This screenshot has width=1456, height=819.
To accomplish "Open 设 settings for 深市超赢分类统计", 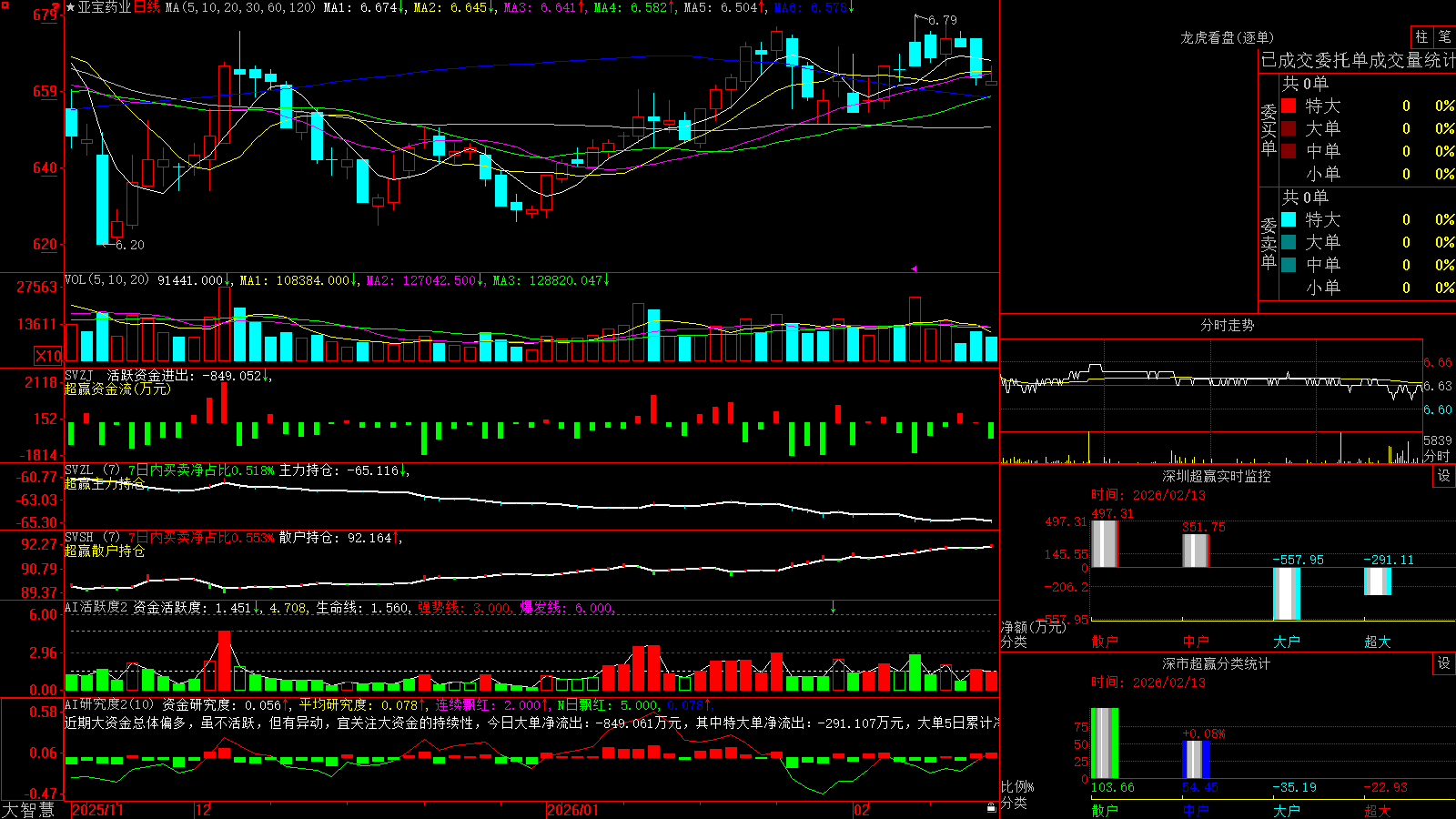I will (1444, 663).
